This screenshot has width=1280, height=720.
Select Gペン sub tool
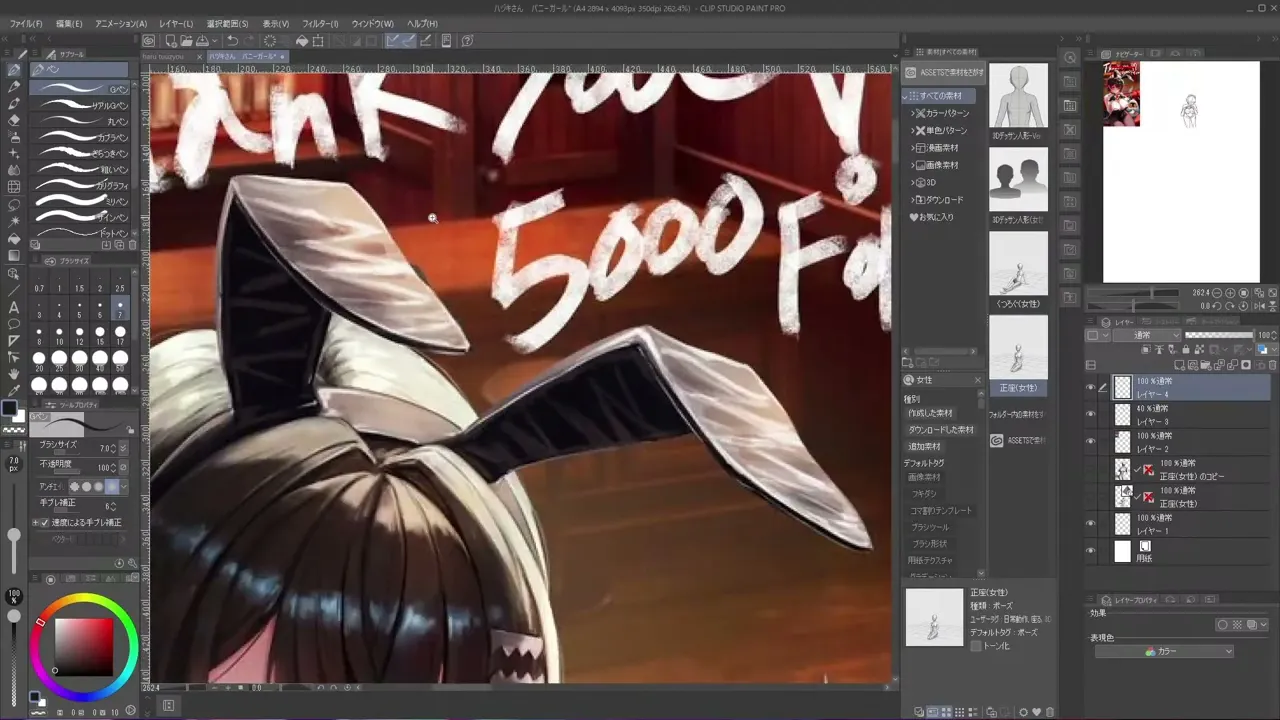[80, 89]
